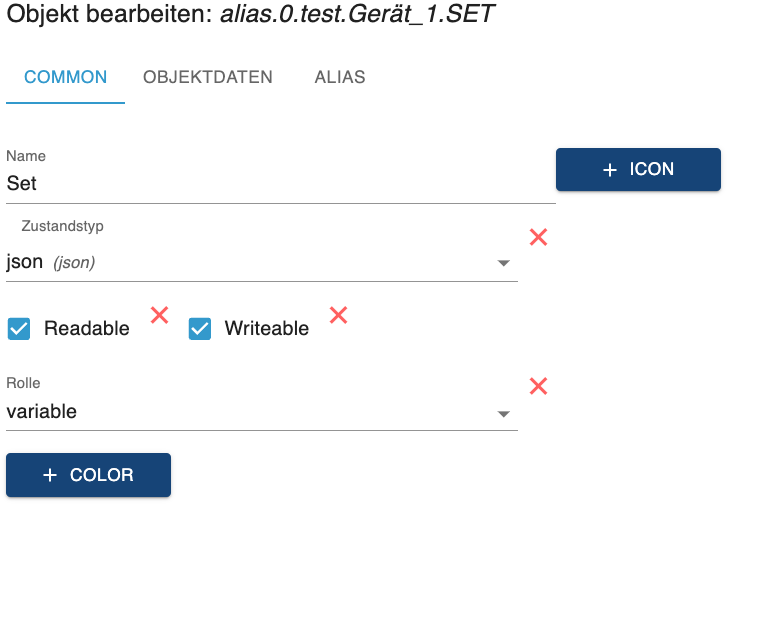Select the Common tab

(66, 77)
